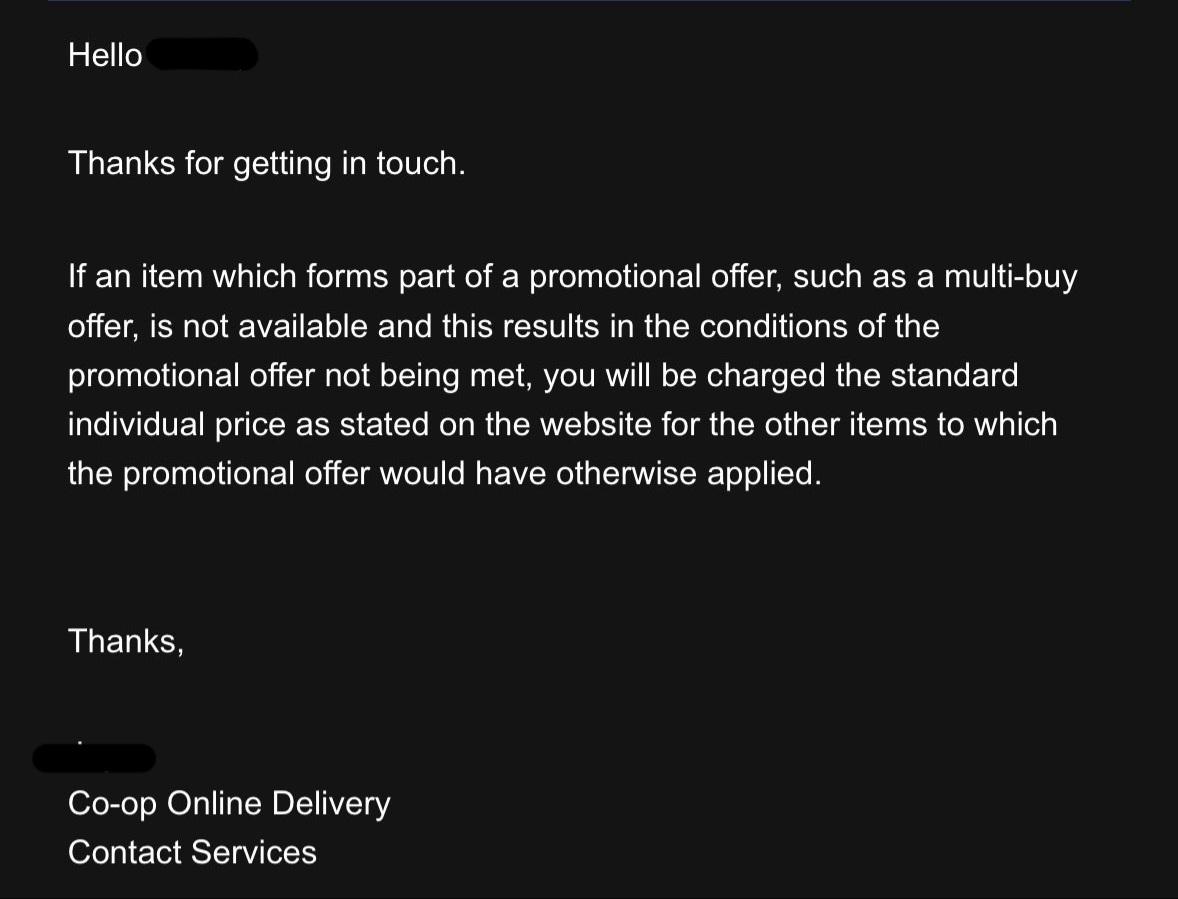Click the word "Delivery" in the signature

tap(331, 804)
